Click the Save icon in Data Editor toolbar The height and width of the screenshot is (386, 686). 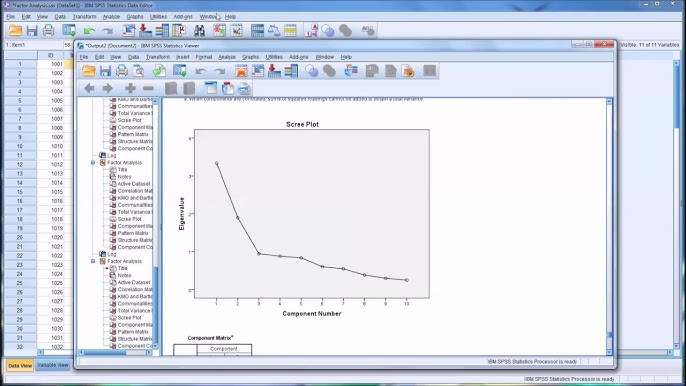pos(32,31)
